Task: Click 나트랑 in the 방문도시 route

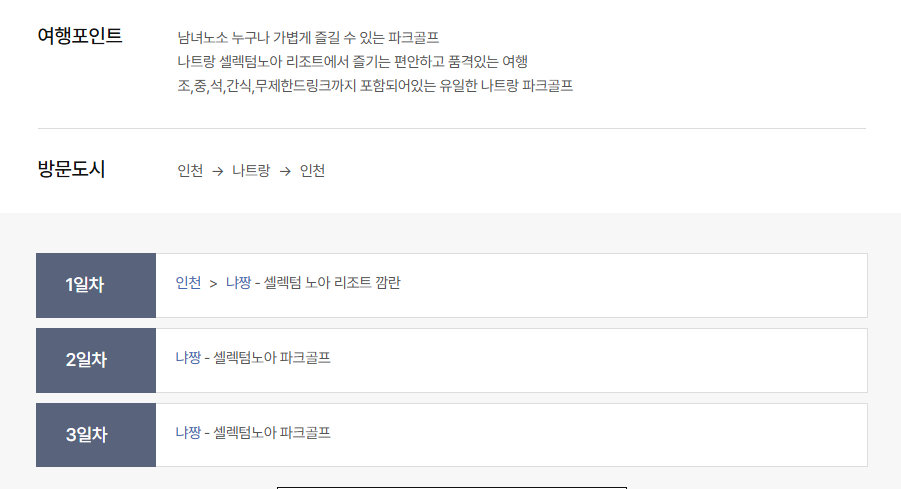Action: 251,171
